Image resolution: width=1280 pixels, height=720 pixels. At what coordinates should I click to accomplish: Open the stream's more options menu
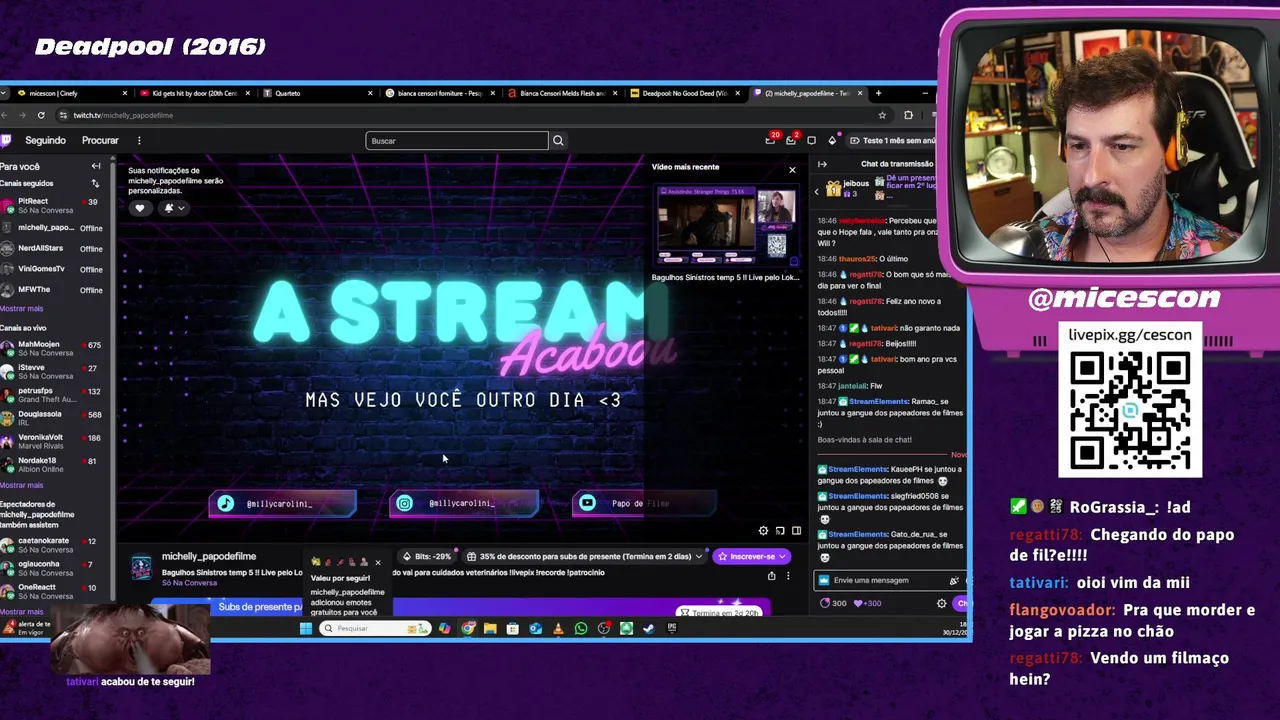click(x=788, y=576)
